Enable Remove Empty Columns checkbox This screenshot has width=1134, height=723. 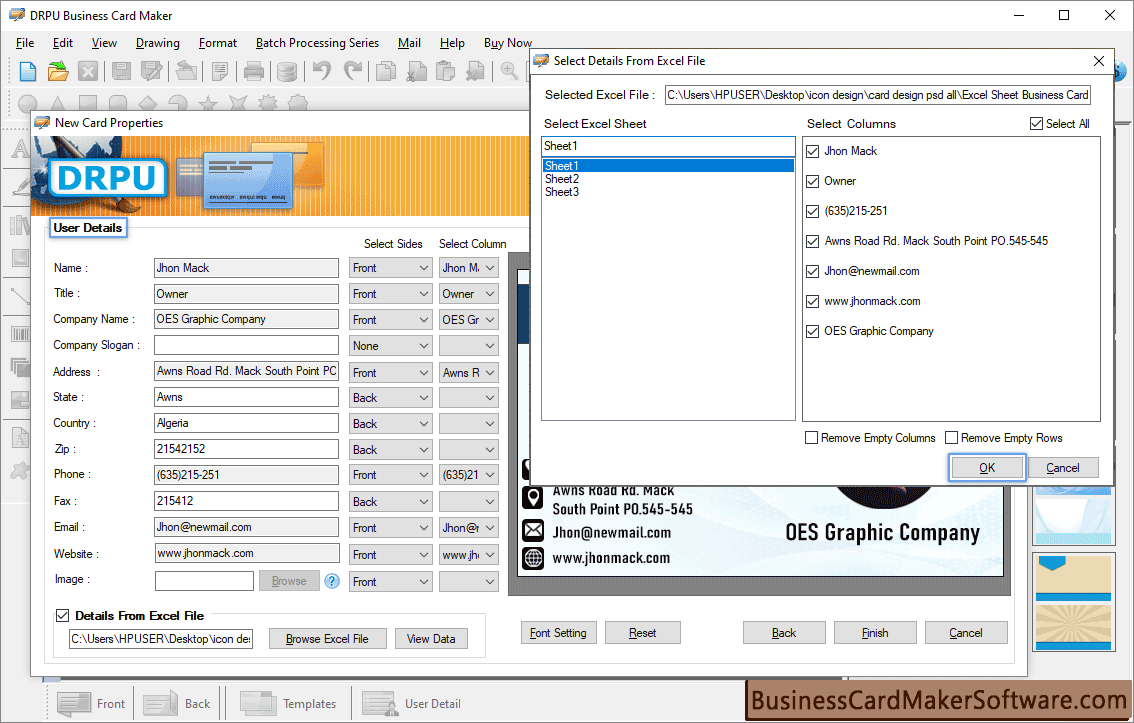pyautogui.click(x=811, y=438)
